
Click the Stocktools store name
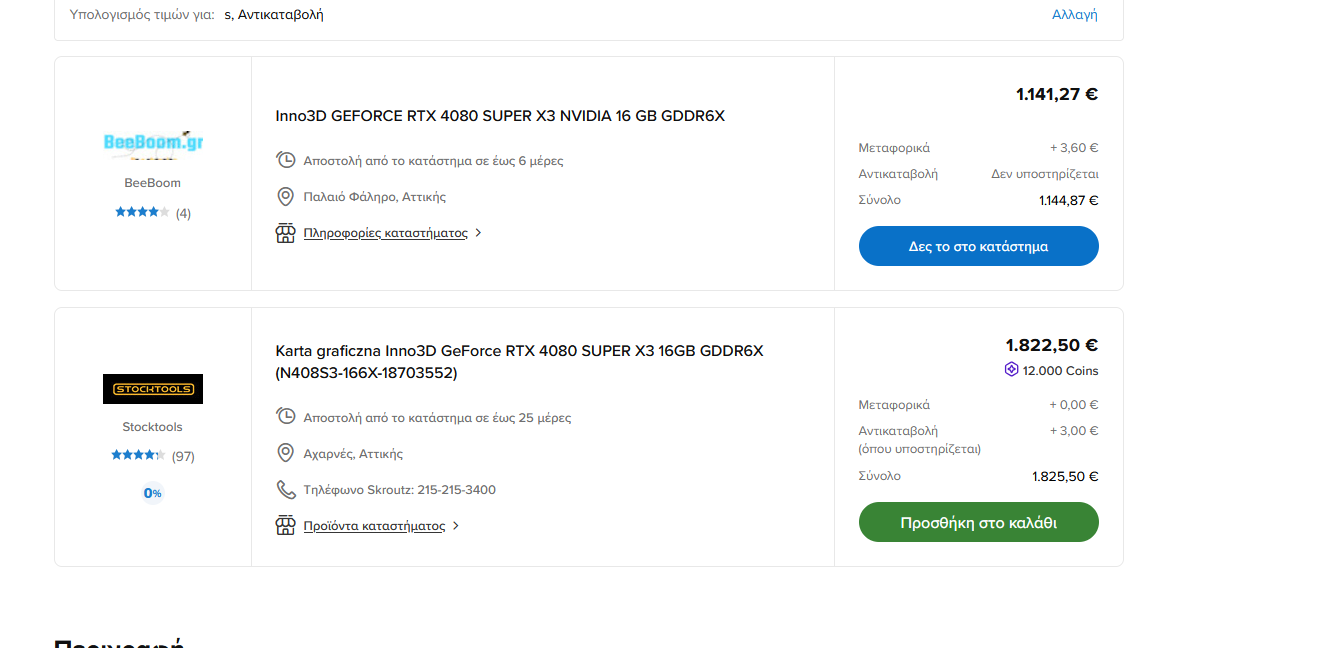point(153,427)
